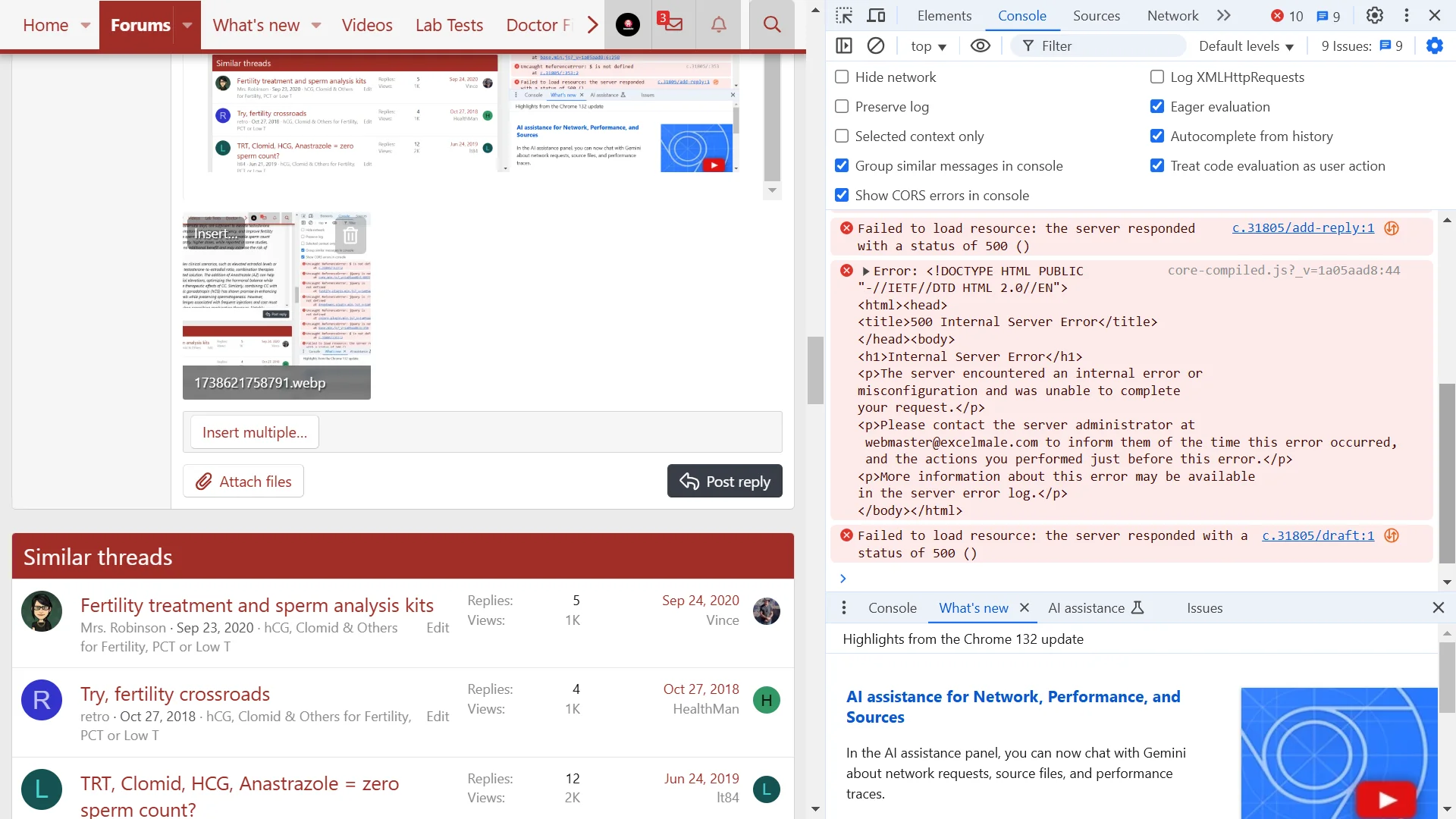Create live expression with the eye icon
Screen dimensions: 1456x819
tap(981, 46)
